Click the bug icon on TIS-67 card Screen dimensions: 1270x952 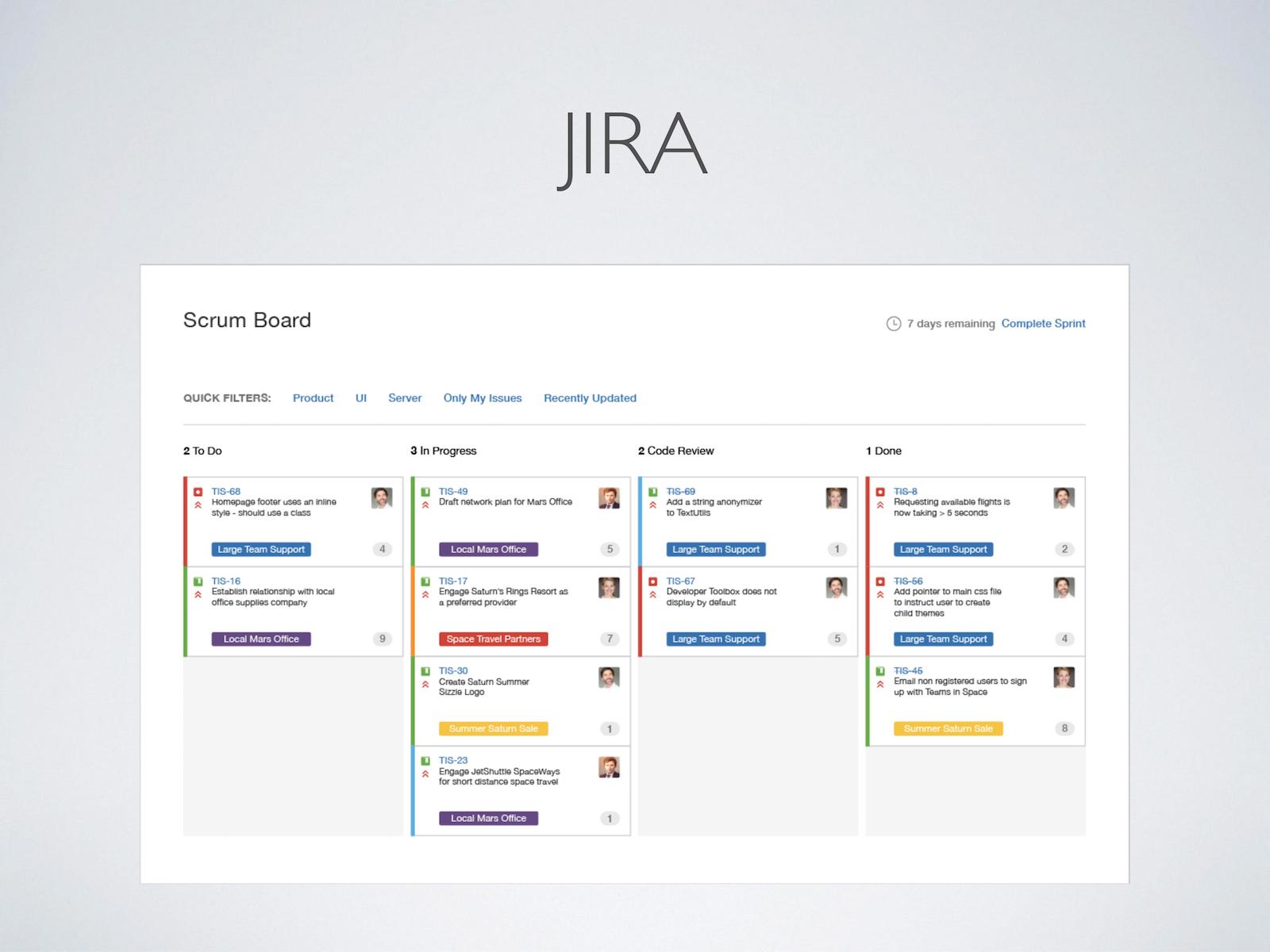653,582
